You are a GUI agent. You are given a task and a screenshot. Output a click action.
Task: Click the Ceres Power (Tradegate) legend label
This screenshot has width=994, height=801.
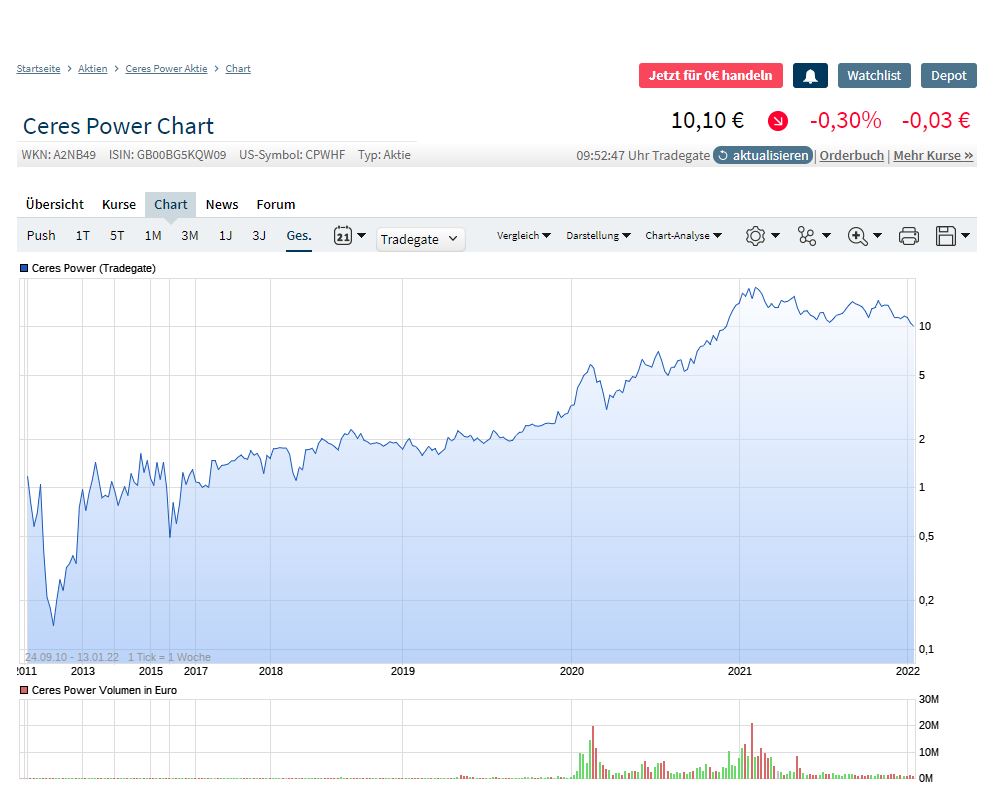click(x=94, y=268)
